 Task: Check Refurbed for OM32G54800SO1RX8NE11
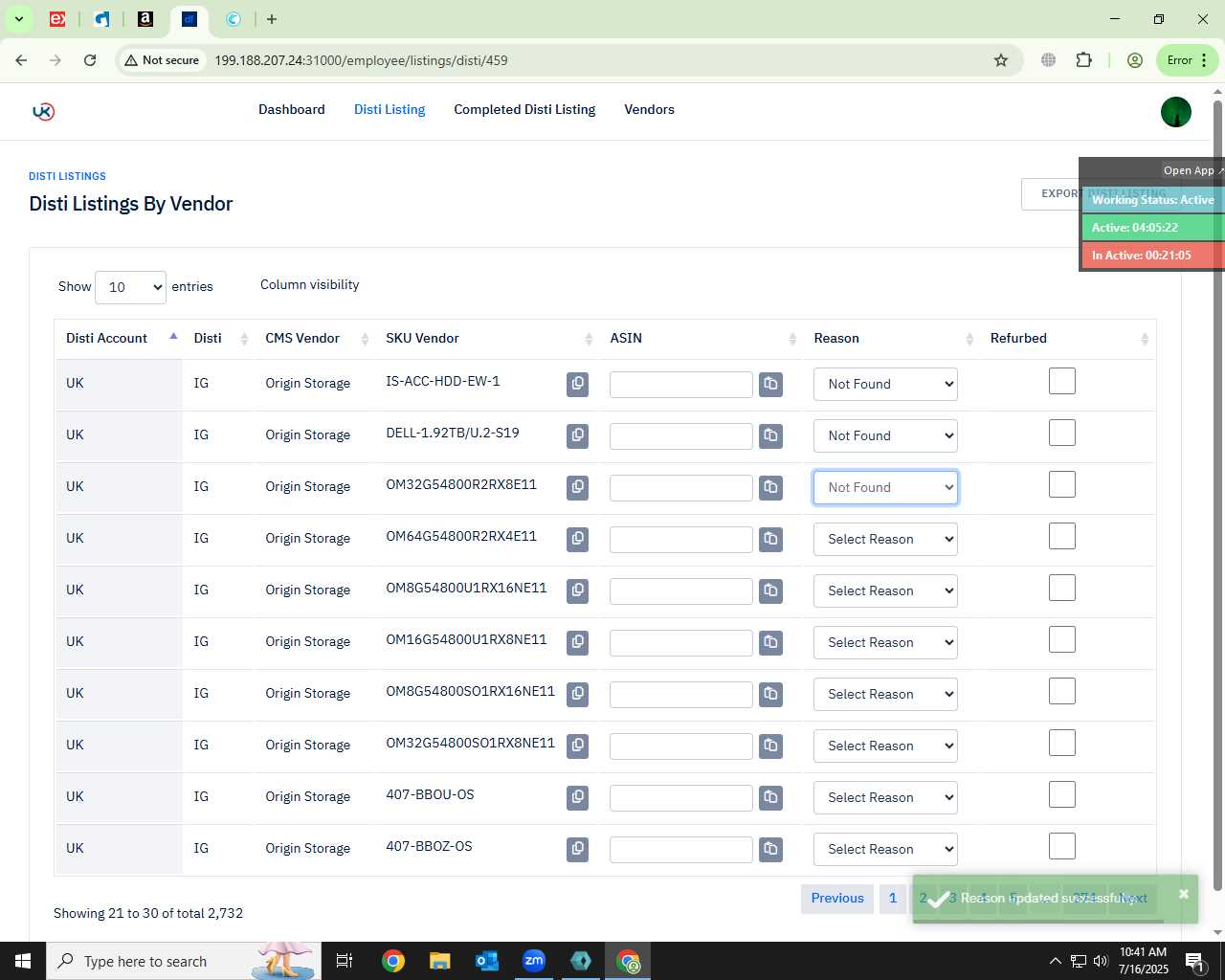pos(1061,743)
